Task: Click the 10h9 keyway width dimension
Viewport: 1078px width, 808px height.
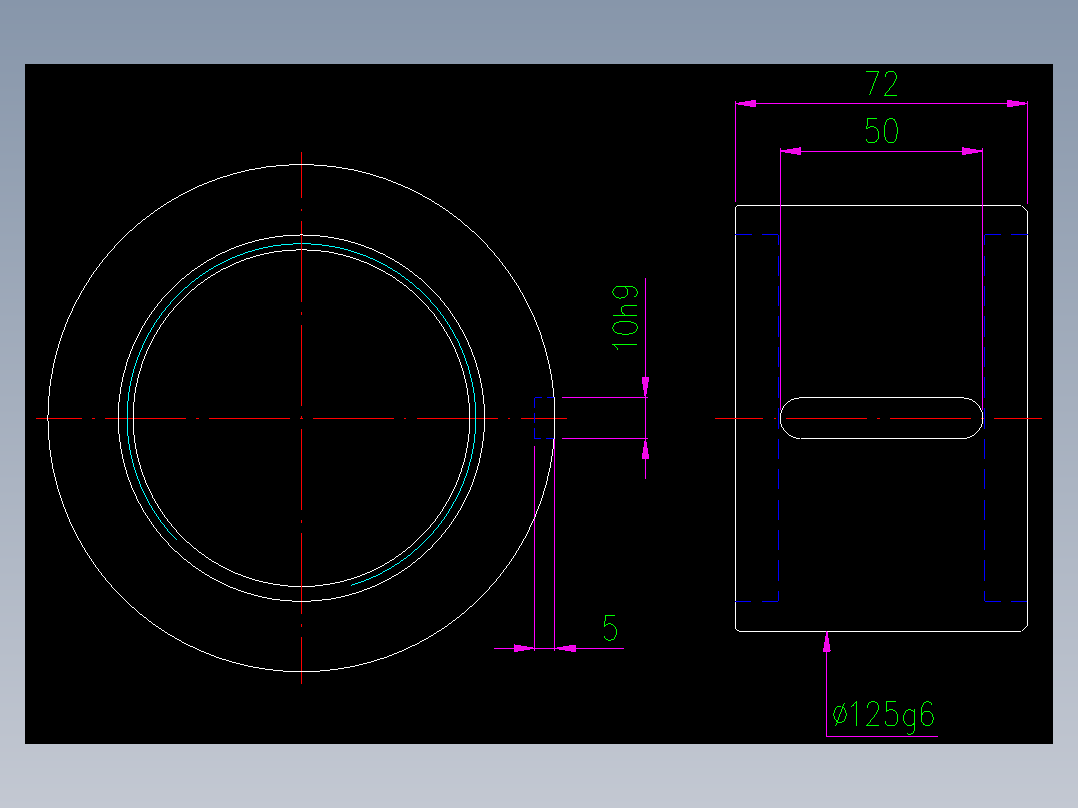Action: (625, 317)
